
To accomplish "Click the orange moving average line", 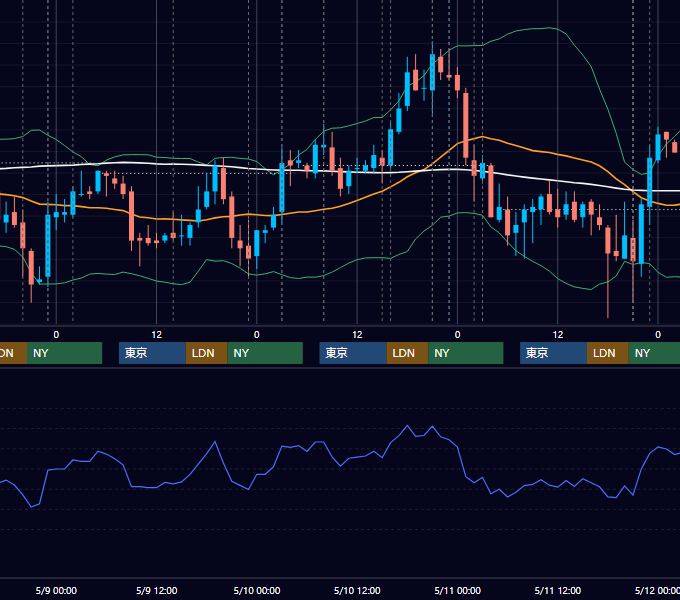I will (x=533, y=150).
